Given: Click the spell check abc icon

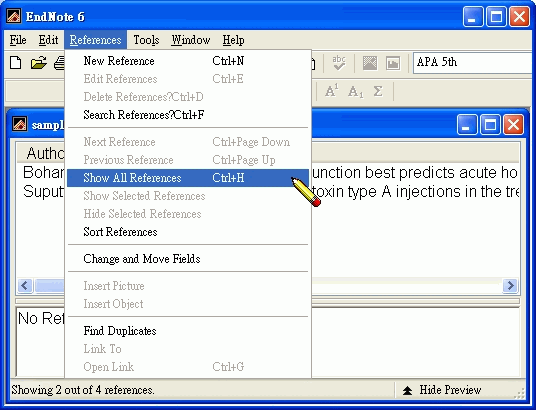Looking at the screenshot, I should (339, 63).
